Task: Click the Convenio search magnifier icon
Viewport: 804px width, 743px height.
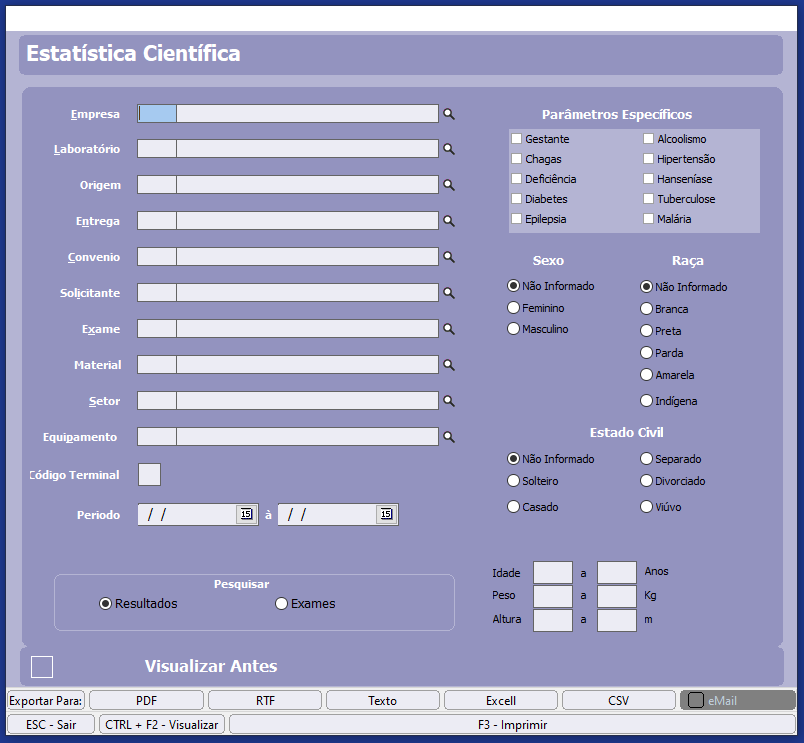Action: point(449,257)
